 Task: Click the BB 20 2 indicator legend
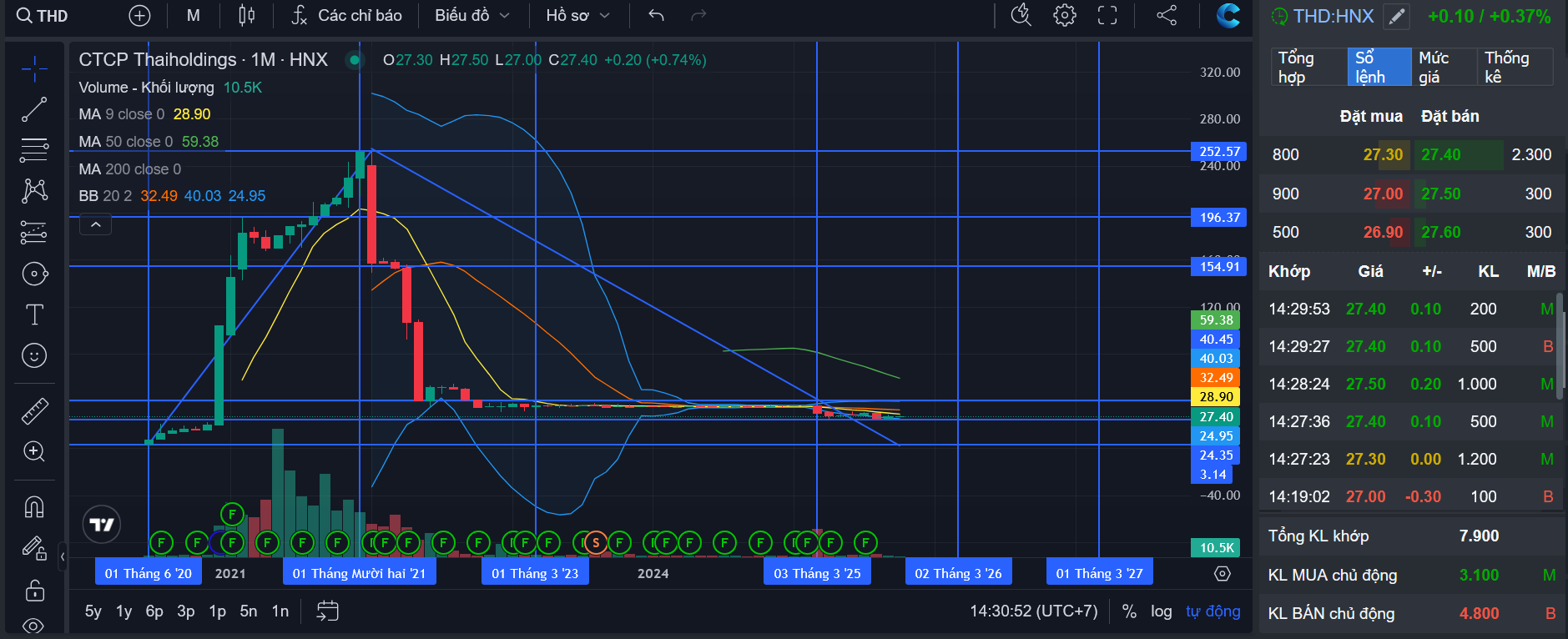click(x=172, y=196)
